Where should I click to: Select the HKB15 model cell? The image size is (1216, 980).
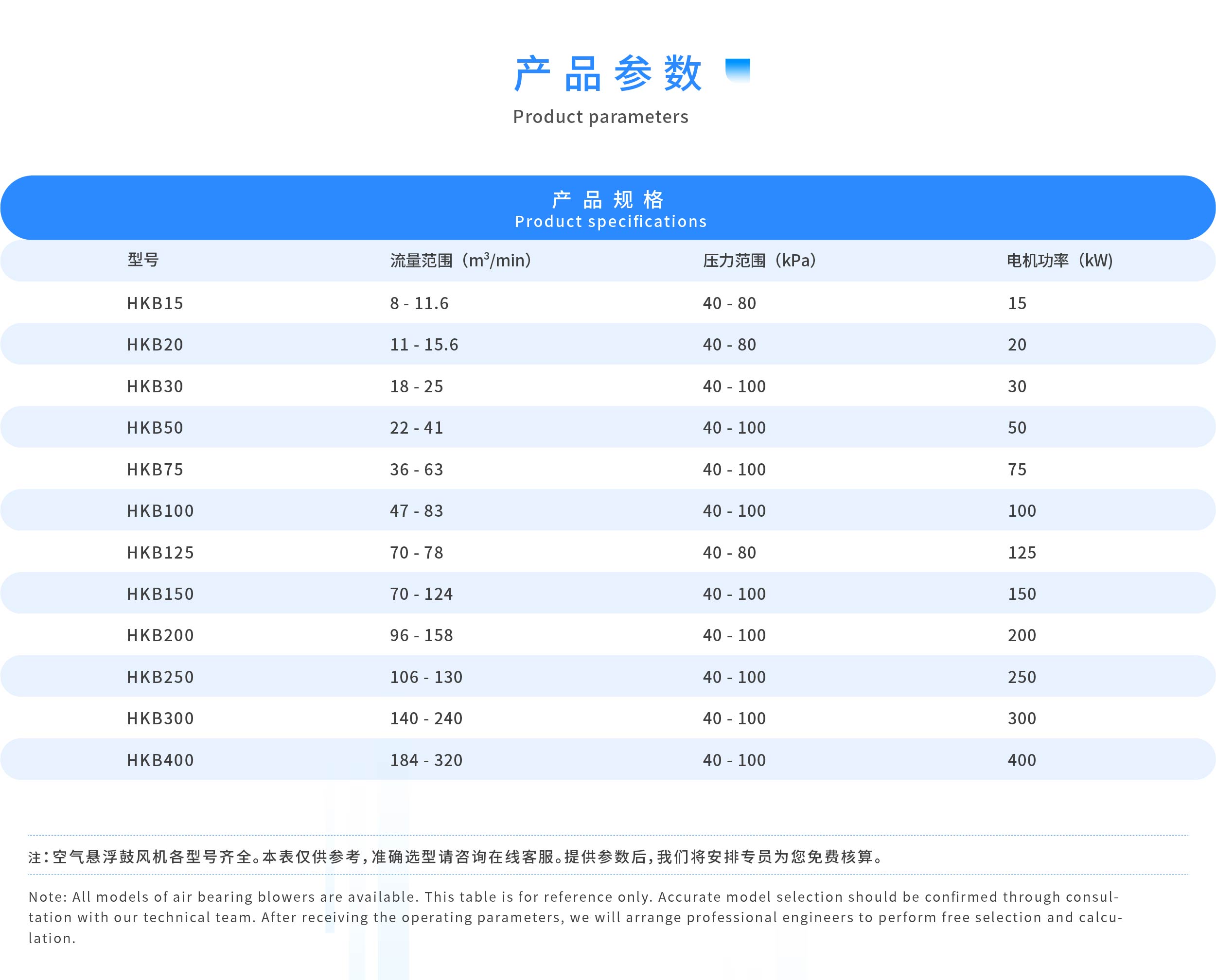click(x=155, y=303)
